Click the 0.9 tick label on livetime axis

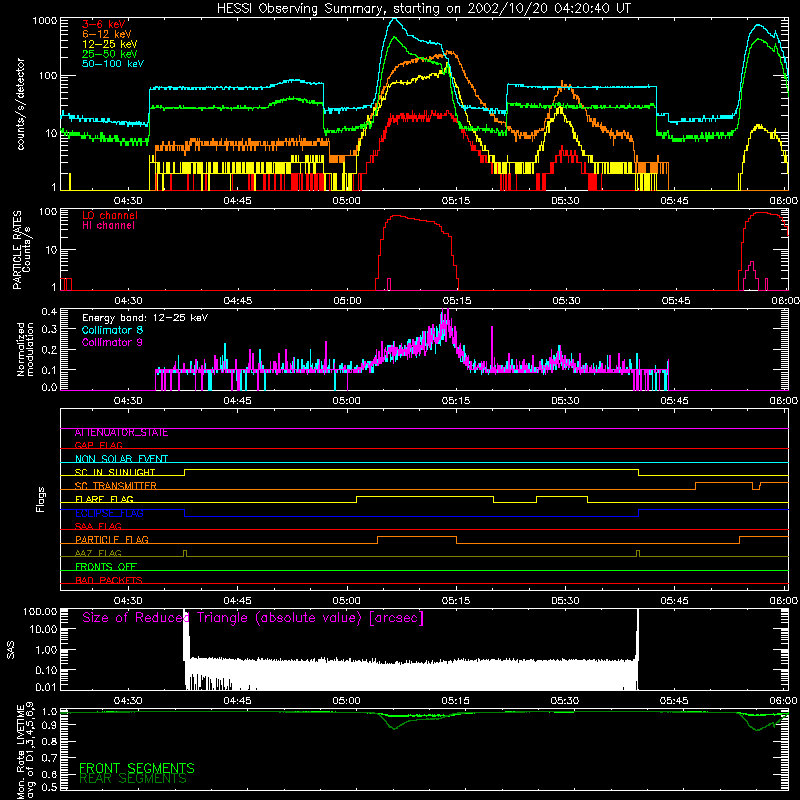[49, 727]
